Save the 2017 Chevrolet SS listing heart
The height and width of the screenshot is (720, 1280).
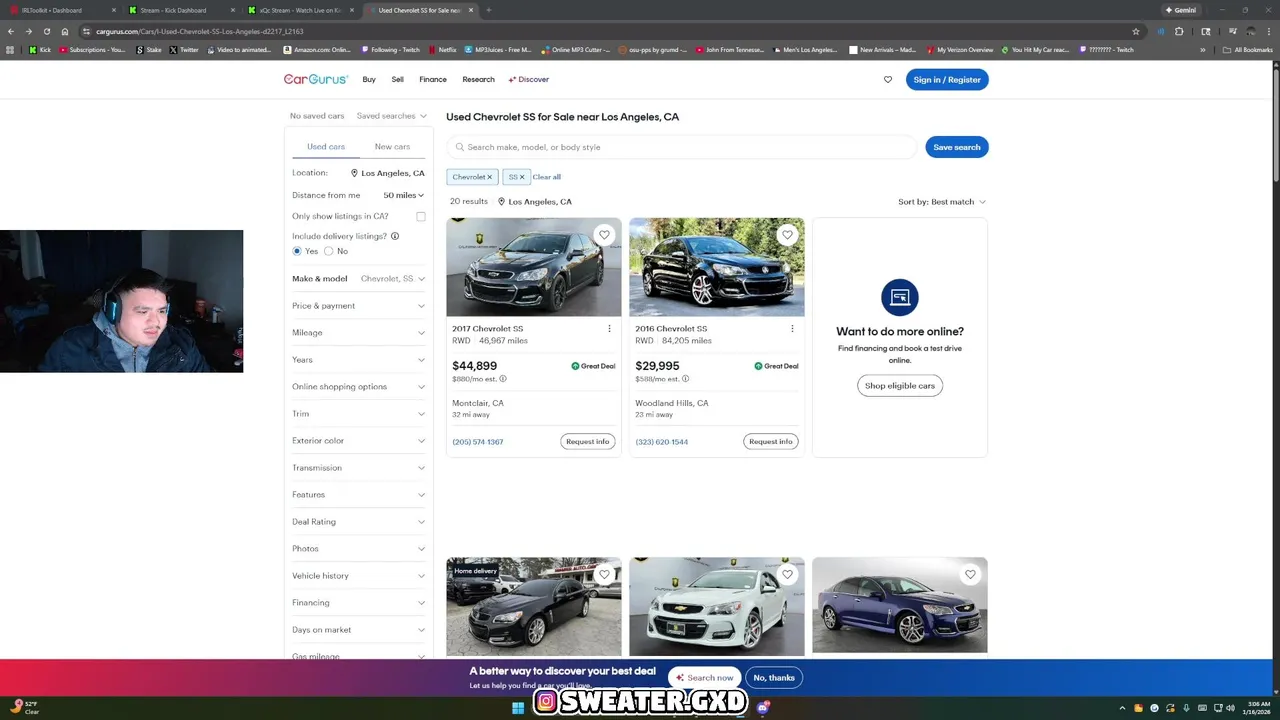(x=604, y=235)
